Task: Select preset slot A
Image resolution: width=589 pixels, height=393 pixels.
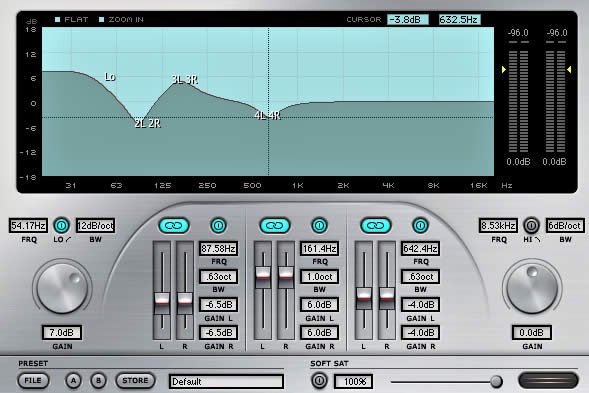Action: tap(73, 381)
